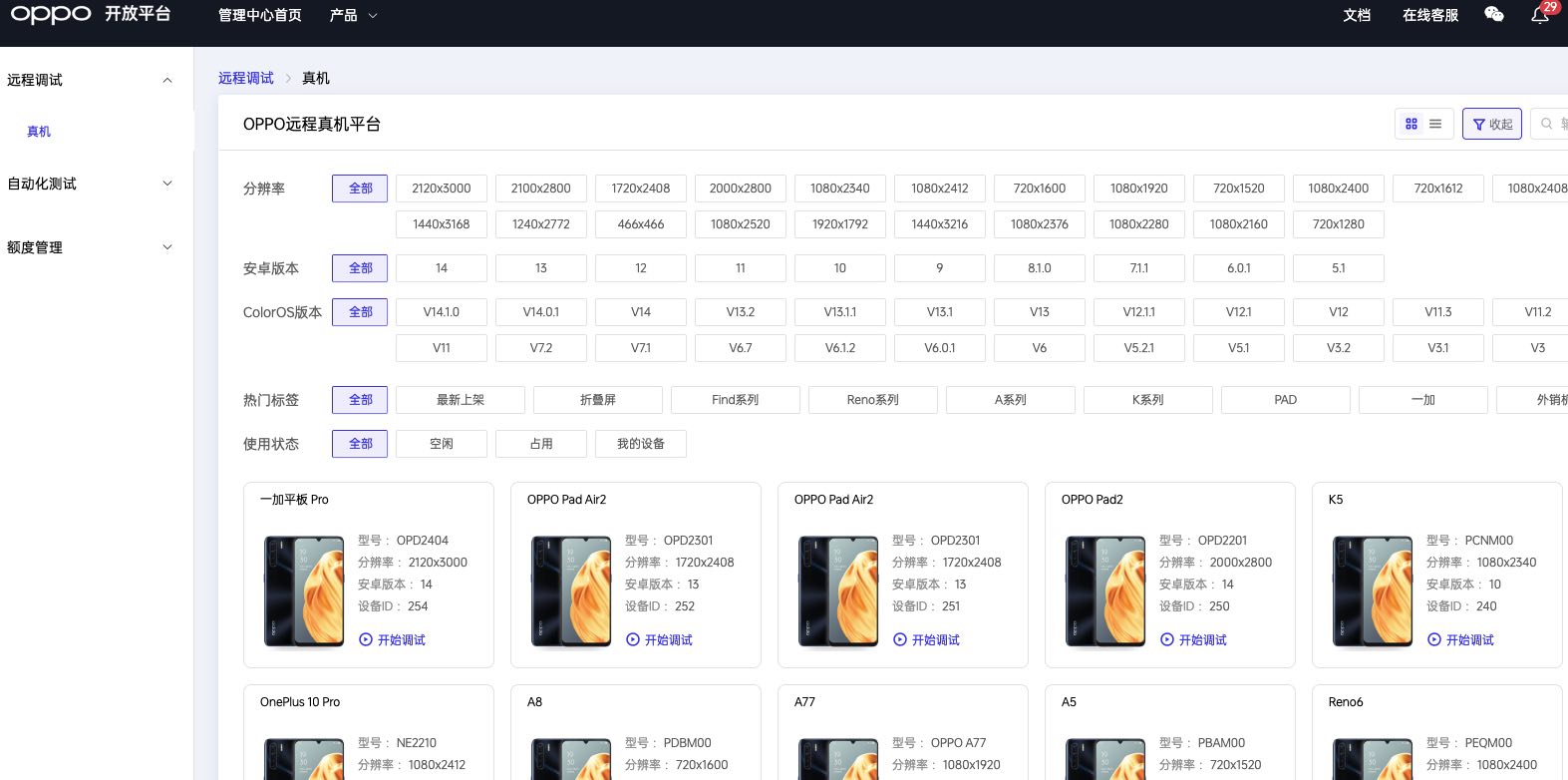
Task: Click search magnifier icon in search box
Action: 1547,124
